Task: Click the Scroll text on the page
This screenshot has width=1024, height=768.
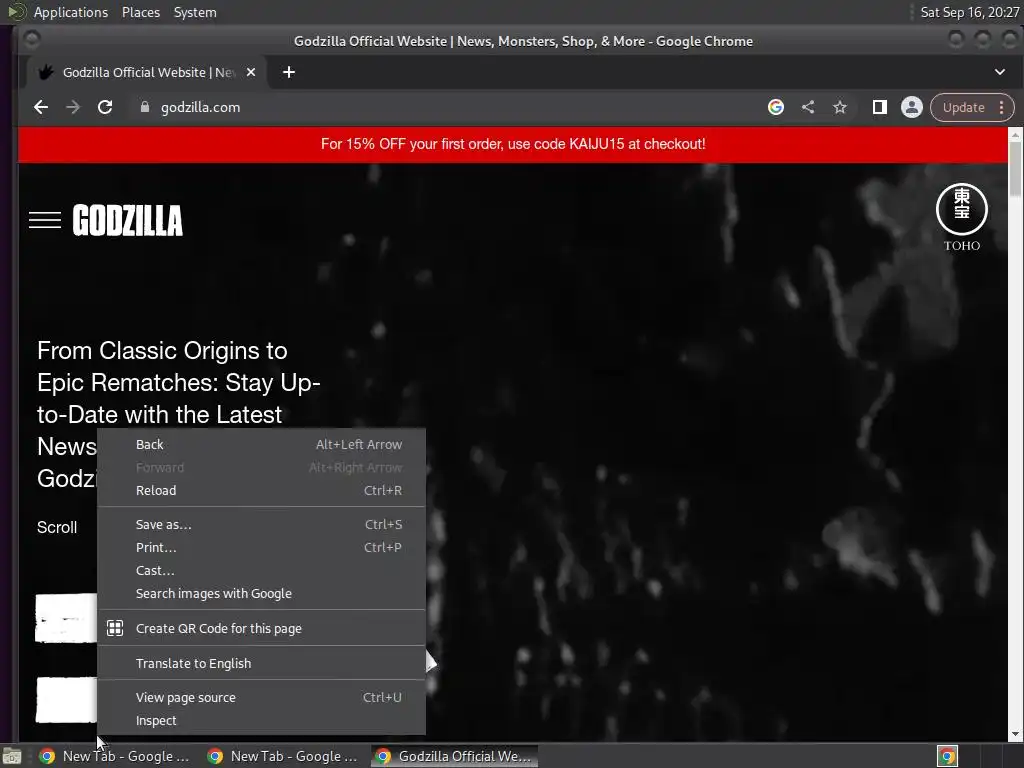Action: [57, 528]
